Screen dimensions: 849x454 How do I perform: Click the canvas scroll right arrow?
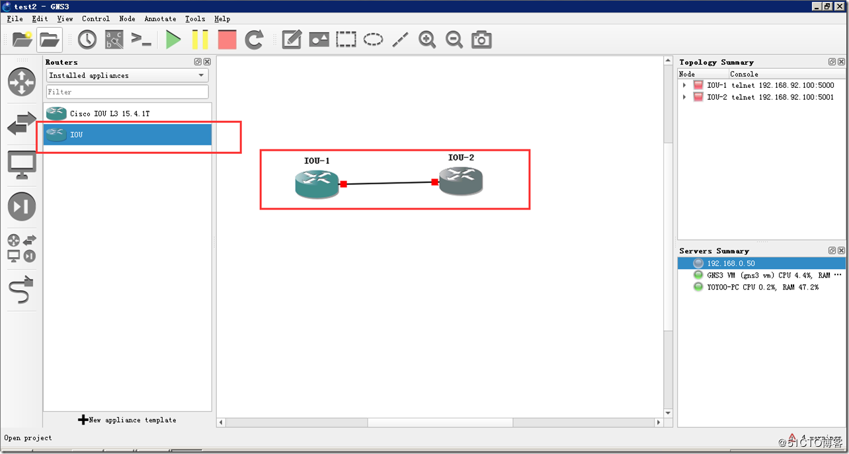pyautogui.click(x=658, y=422)
